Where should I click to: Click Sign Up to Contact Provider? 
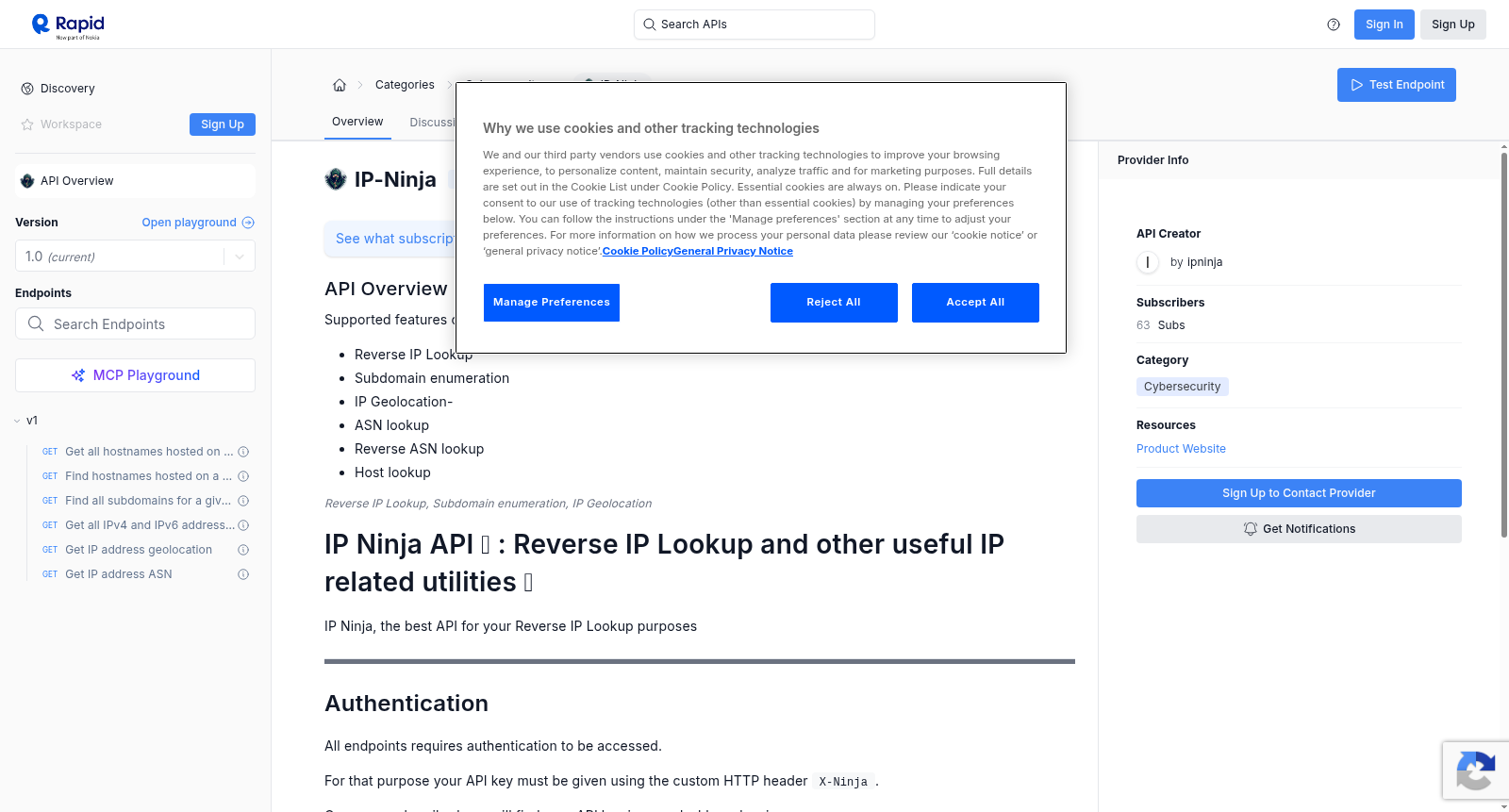(x=1299, y=493)
